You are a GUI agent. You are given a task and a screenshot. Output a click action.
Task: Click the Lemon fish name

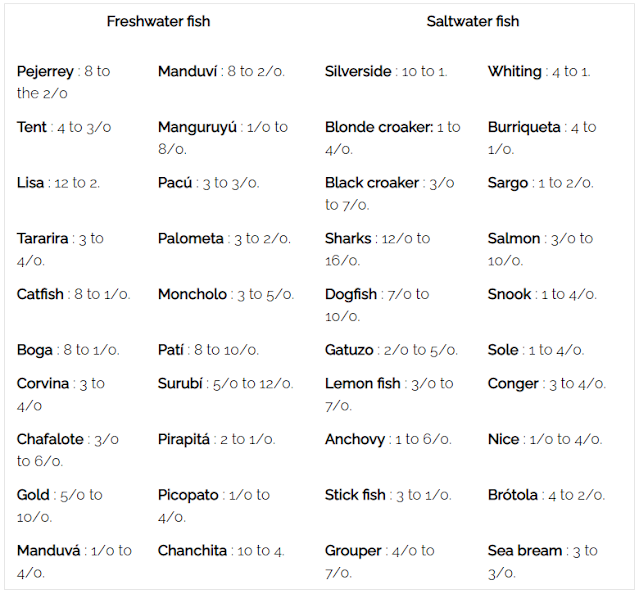coord(363,383)
